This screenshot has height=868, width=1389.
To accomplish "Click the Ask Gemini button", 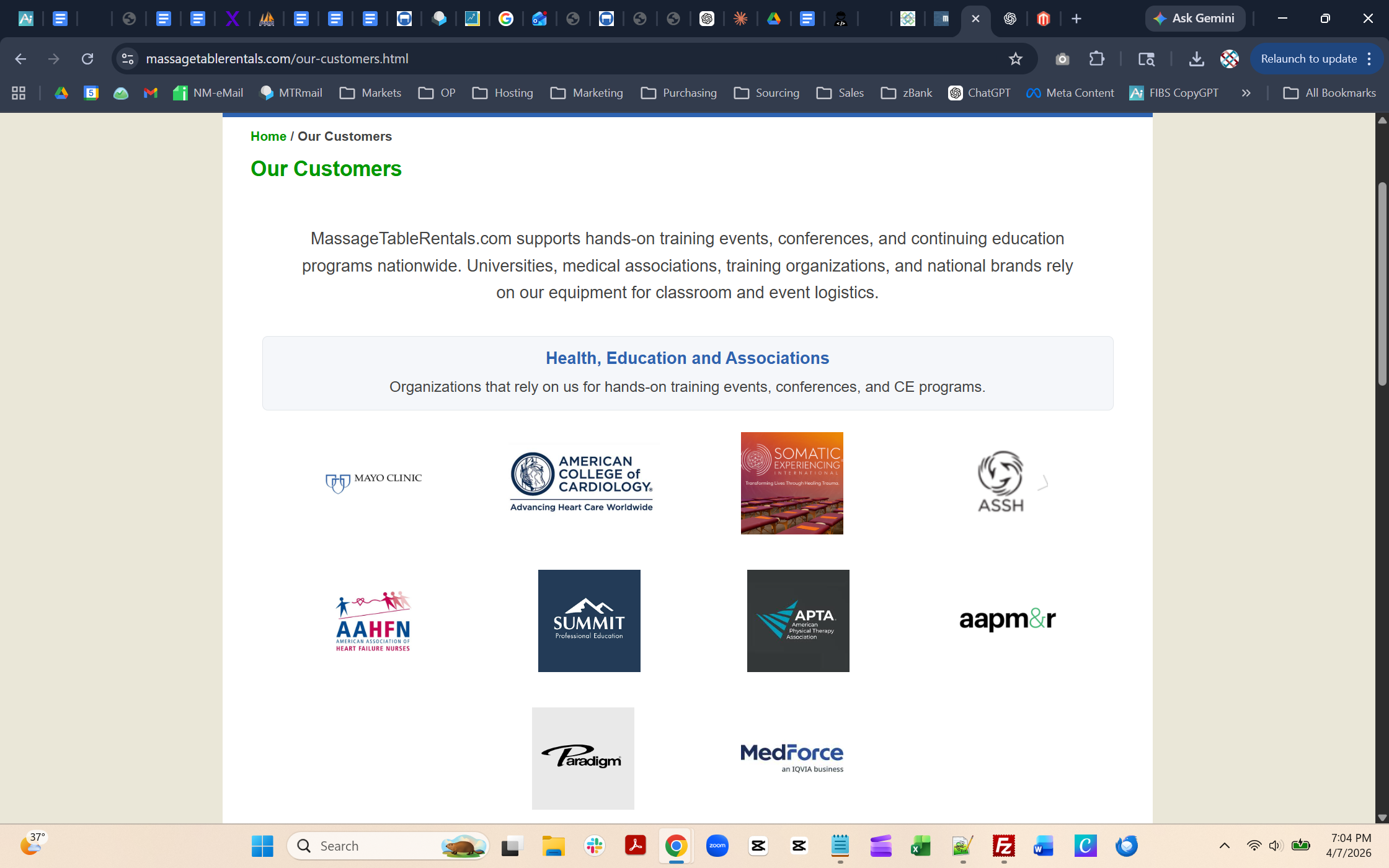I will [x=1194, y=19].
